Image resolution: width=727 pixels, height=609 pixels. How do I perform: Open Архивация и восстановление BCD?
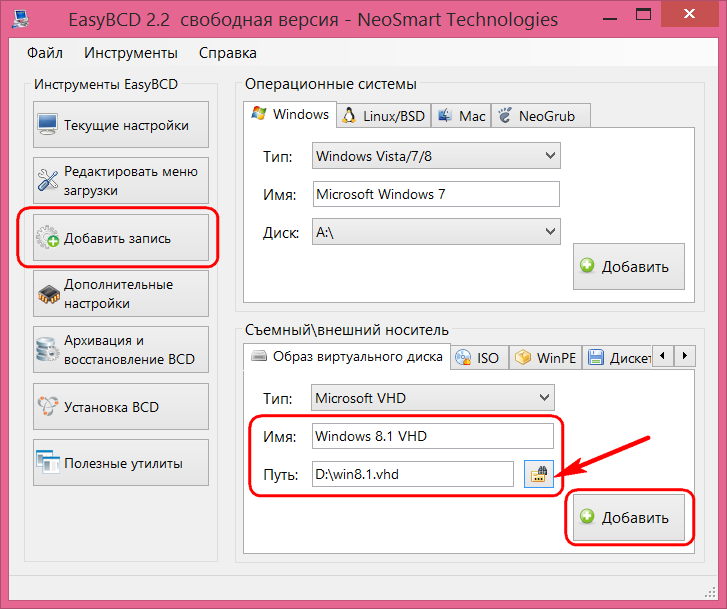point(121,350)
